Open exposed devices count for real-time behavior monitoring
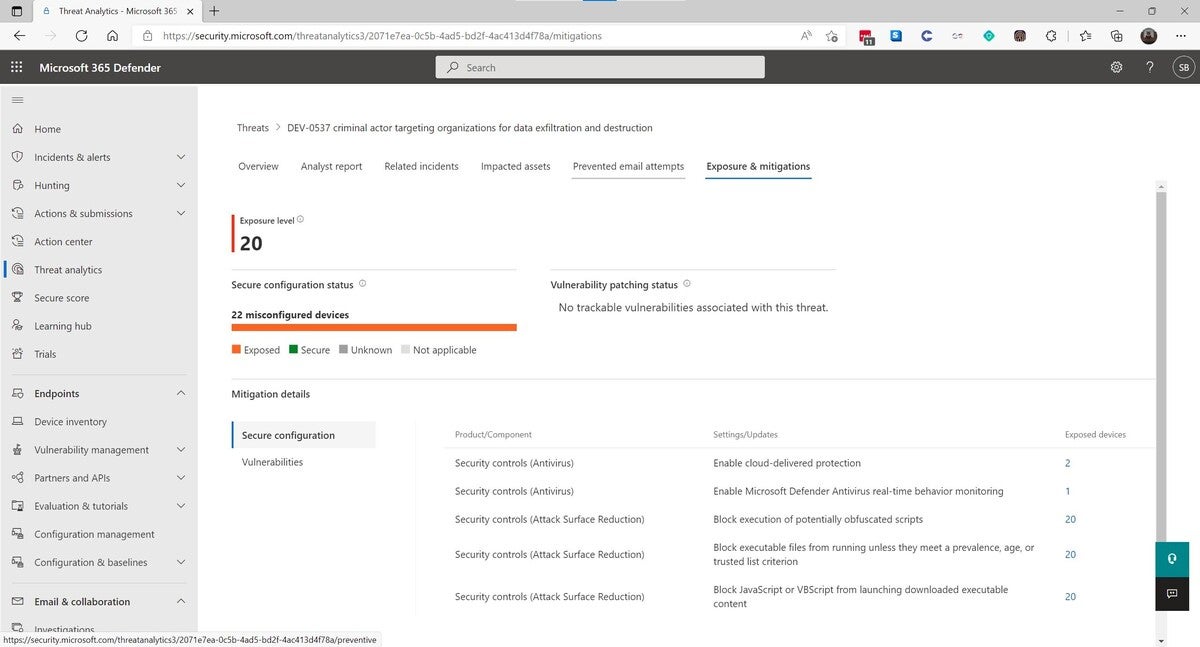This screenshot has height=647, width=1200. click(1068, 491)
